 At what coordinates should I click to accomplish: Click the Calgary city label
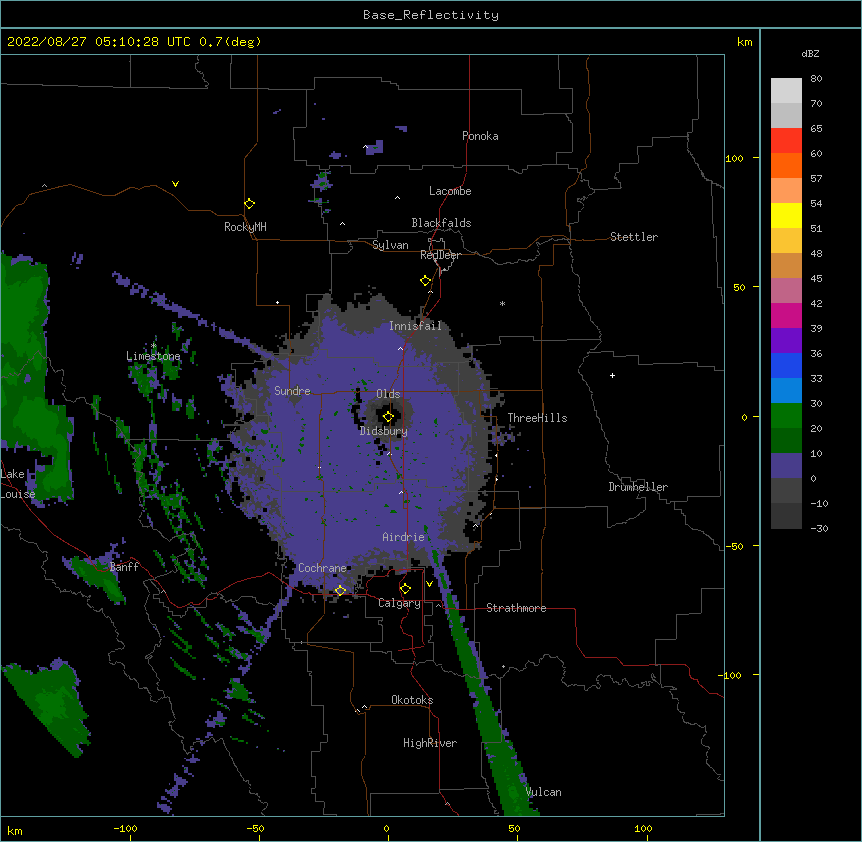click(400, 603)
